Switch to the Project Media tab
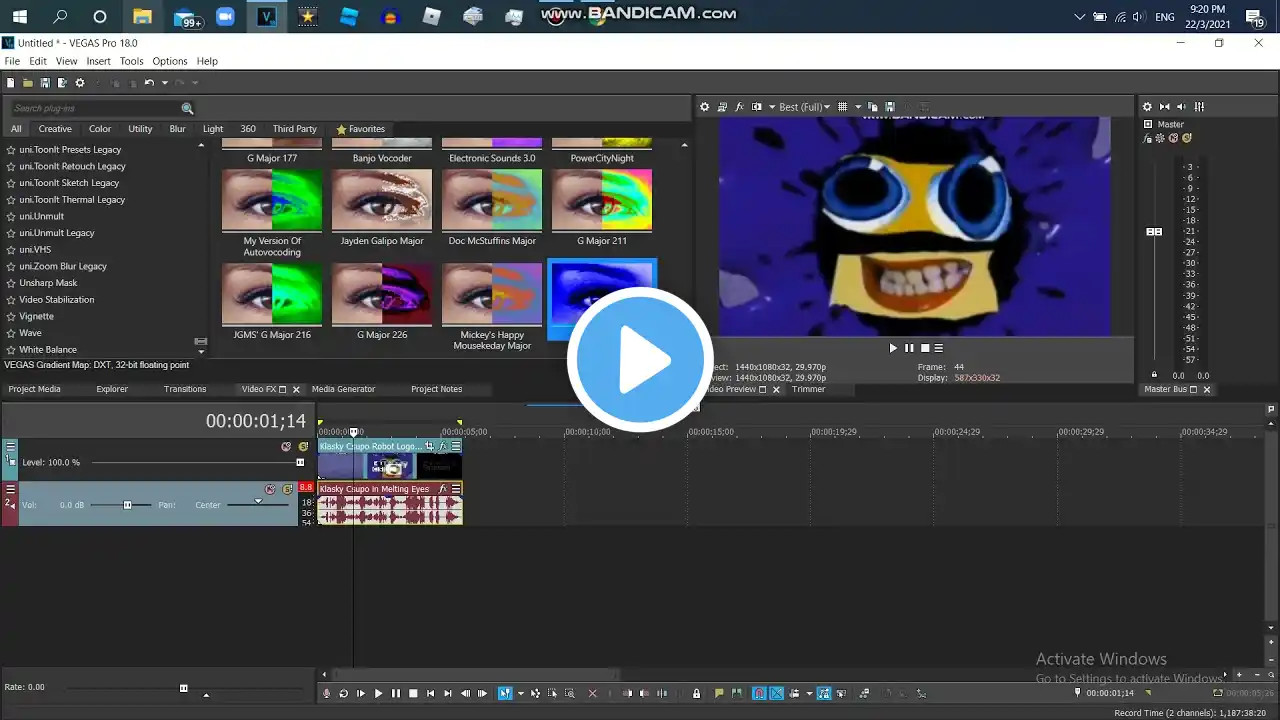 (x=35, y=389)
